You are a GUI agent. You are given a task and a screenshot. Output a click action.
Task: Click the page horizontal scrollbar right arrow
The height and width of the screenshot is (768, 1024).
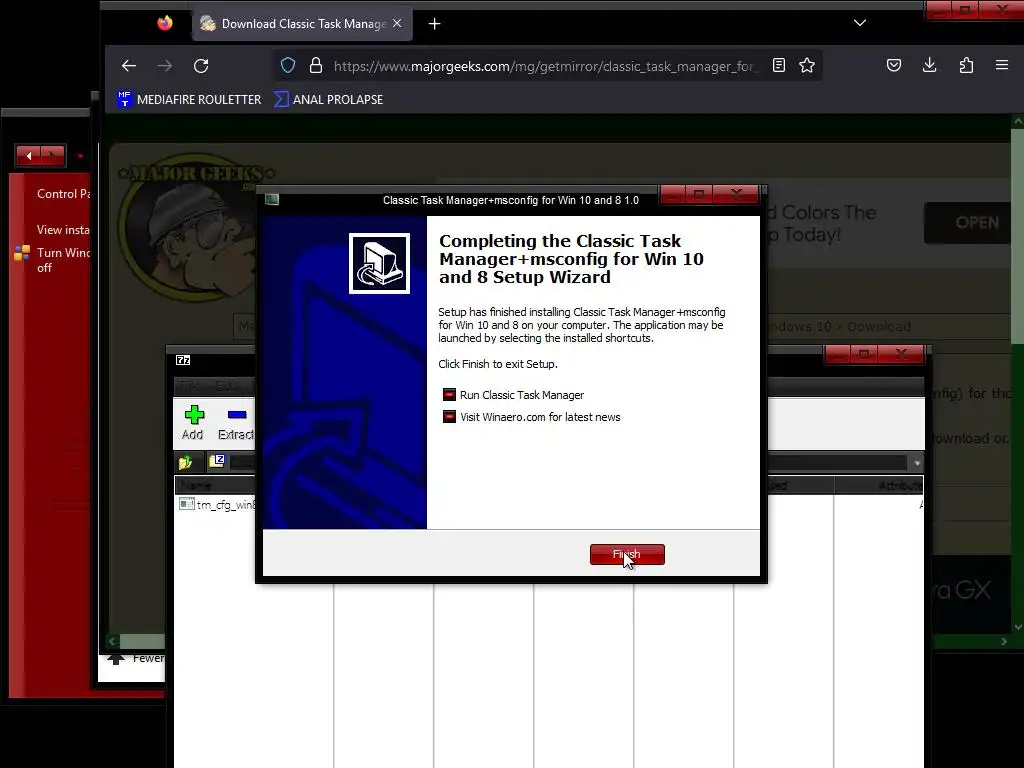tap(1004, 642)
